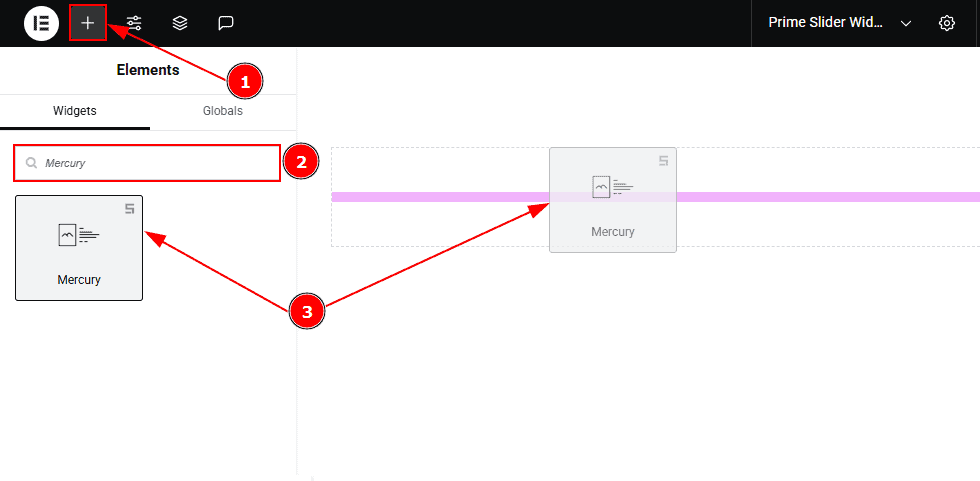Click the magnifier icon in search box
This screenshot has width=980, height=481.
coord(31,163)
